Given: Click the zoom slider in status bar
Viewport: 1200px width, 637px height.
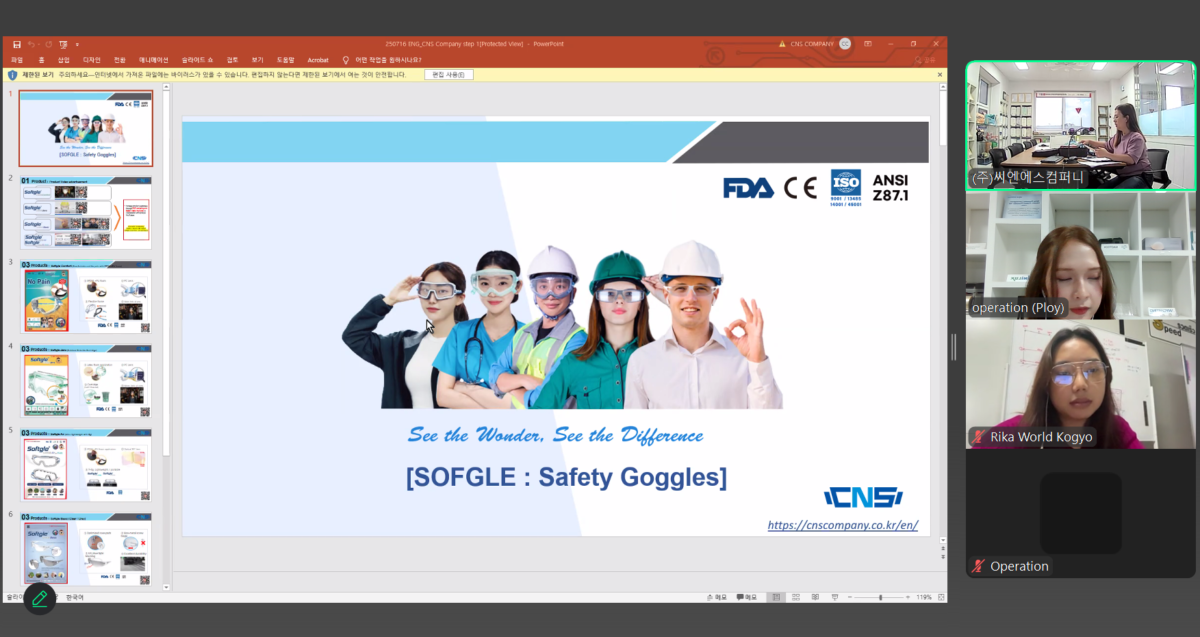Looking at the screenshot, I should 880,597.
